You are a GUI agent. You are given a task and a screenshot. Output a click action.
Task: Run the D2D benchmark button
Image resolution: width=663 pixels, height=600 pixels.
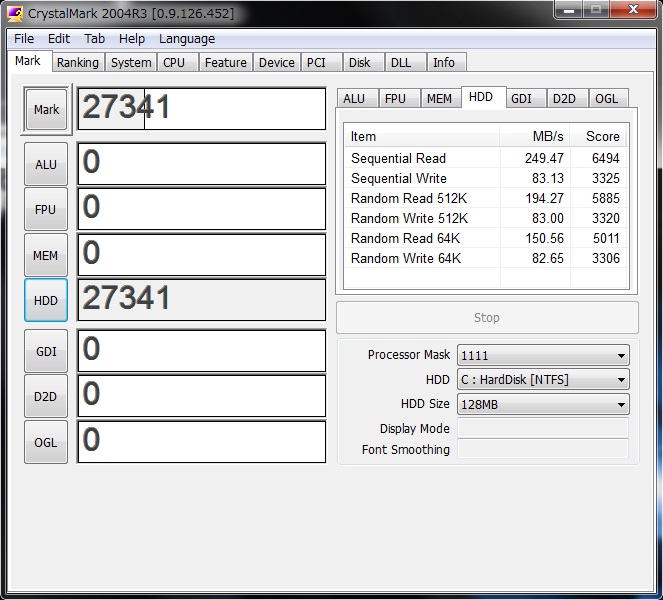click(x=46, y=396)
